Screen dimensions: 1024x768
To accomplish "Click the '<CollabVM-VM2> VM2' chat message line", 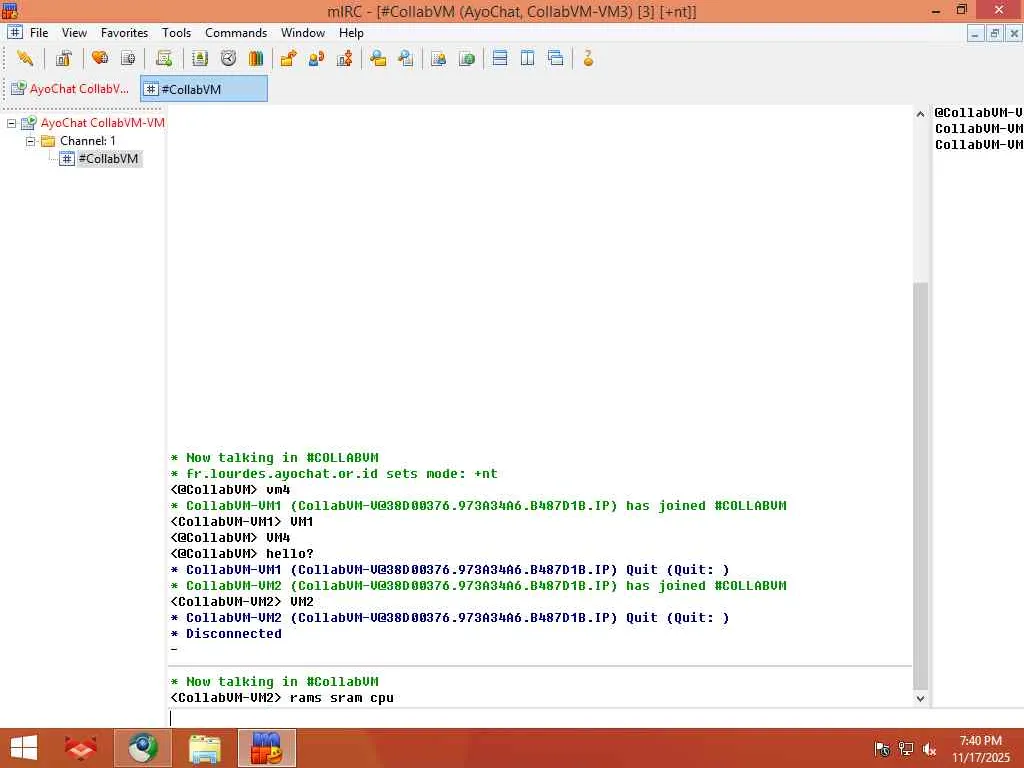I will pyautogui.click(x=242, y=601).
